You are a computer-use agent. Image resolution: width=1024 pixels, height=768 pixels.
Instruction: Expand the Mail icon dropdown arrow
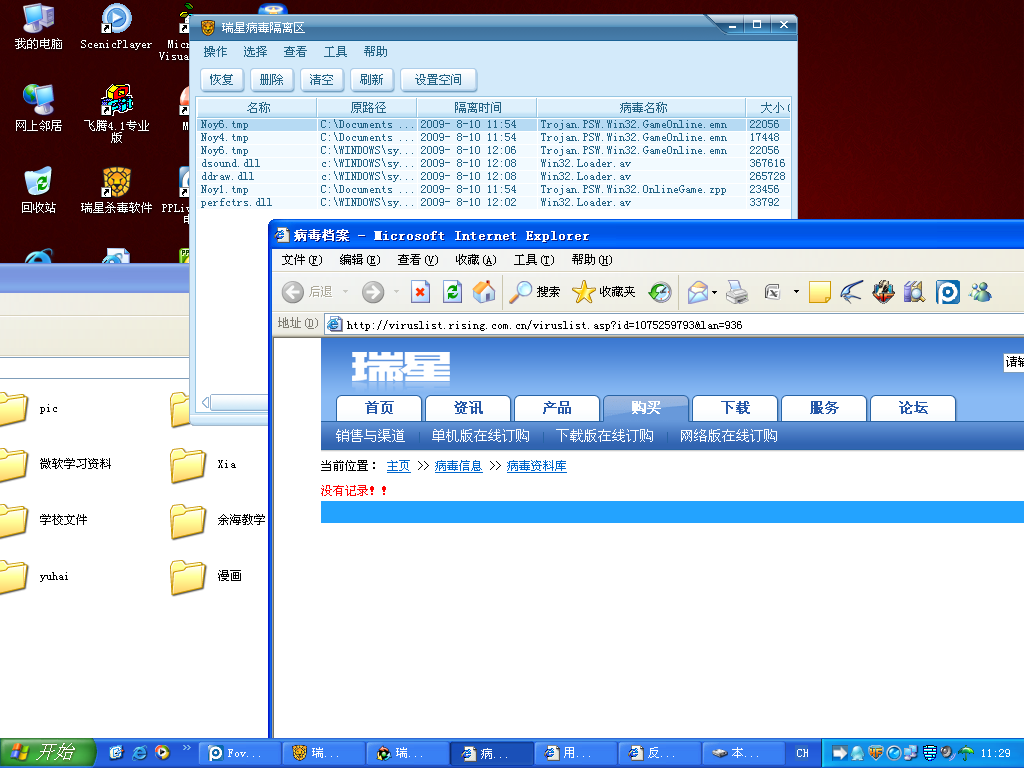click(714, 292)
